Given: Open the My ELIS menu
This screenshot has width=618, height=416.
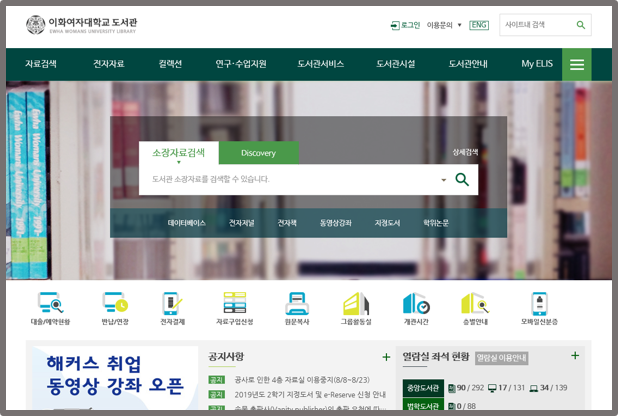Looking at the screenshot, I should click(x=537, y=64).
